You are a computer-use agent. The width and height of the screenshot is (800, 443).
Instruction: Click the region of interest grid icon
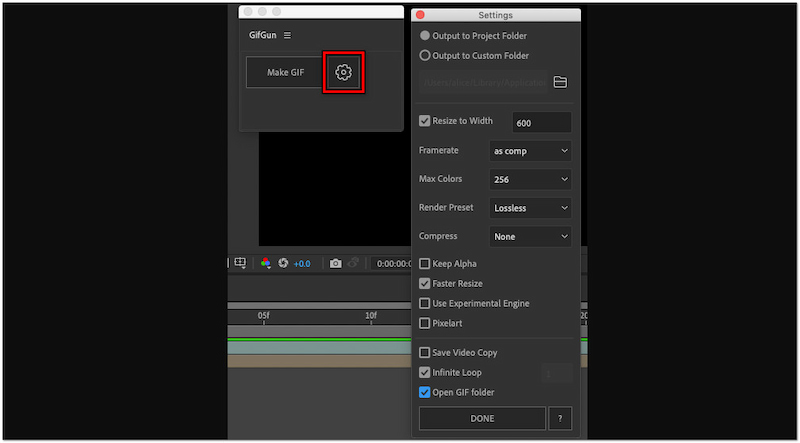[240, 263]
